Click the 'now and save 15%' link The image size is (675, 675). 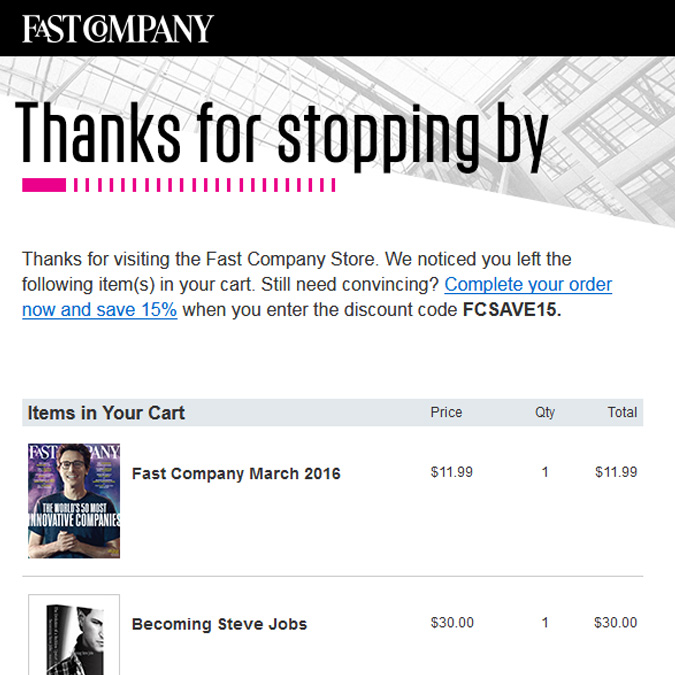pyautogui.click(x=99, y=310)
